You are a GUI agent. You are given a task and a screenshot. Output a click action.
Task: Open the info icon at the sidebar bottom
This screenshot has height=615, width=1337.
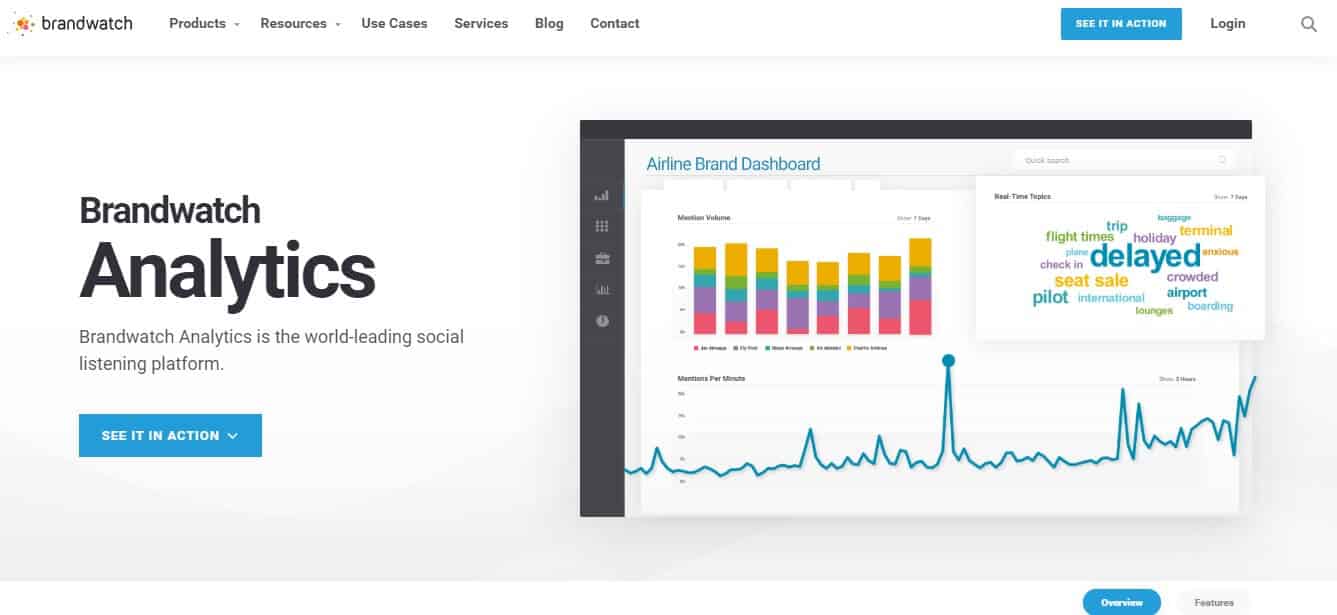click(603, 322)
